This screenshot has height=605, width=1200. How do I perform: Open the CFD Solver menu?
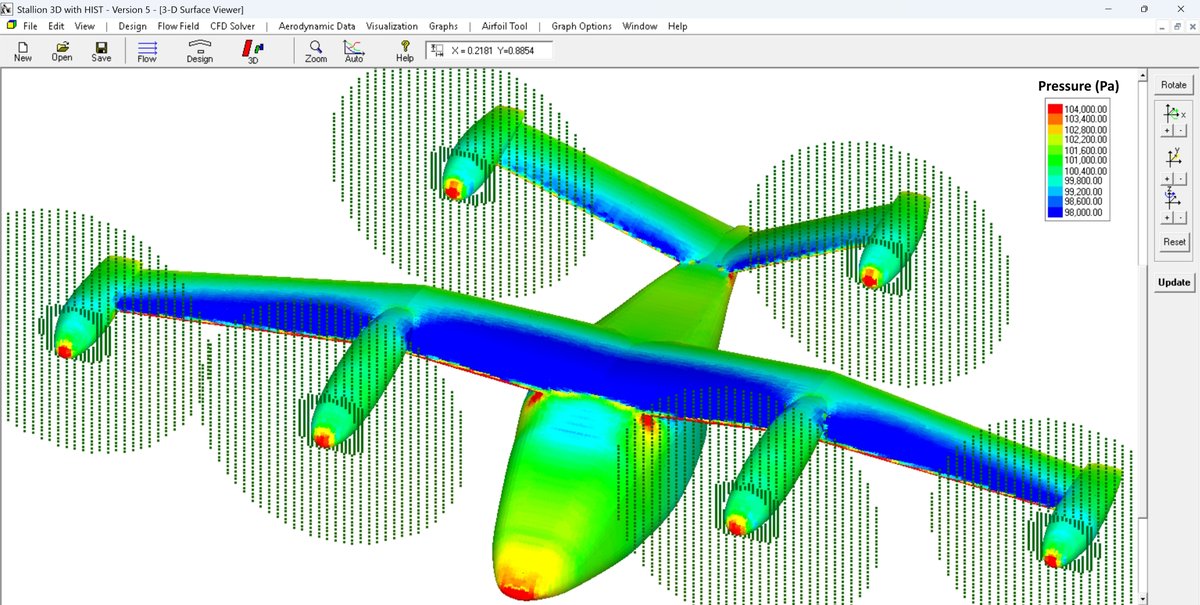coord(232,26)
